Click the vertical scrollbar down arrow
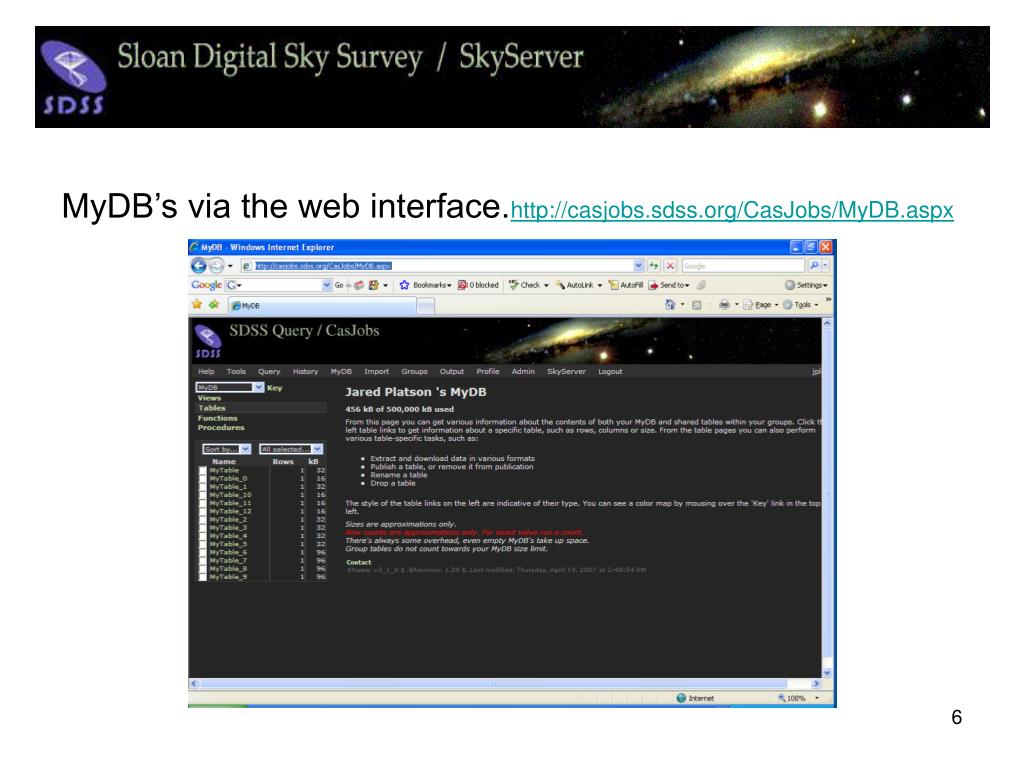 pos(827,672)
